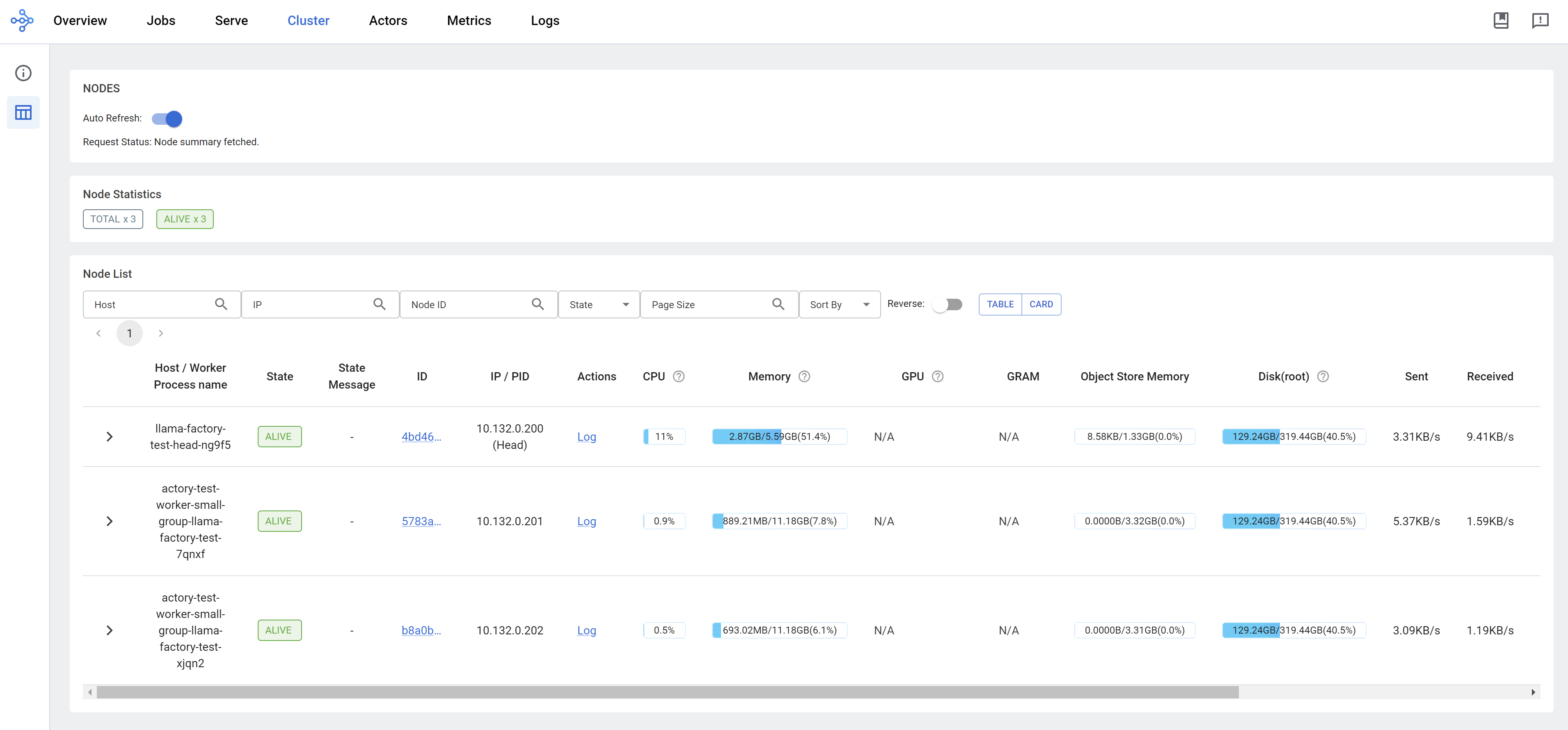Viewport: 1568px width, 730px height.
Task: Open the documentation book icon
Action: (1500, 21)
